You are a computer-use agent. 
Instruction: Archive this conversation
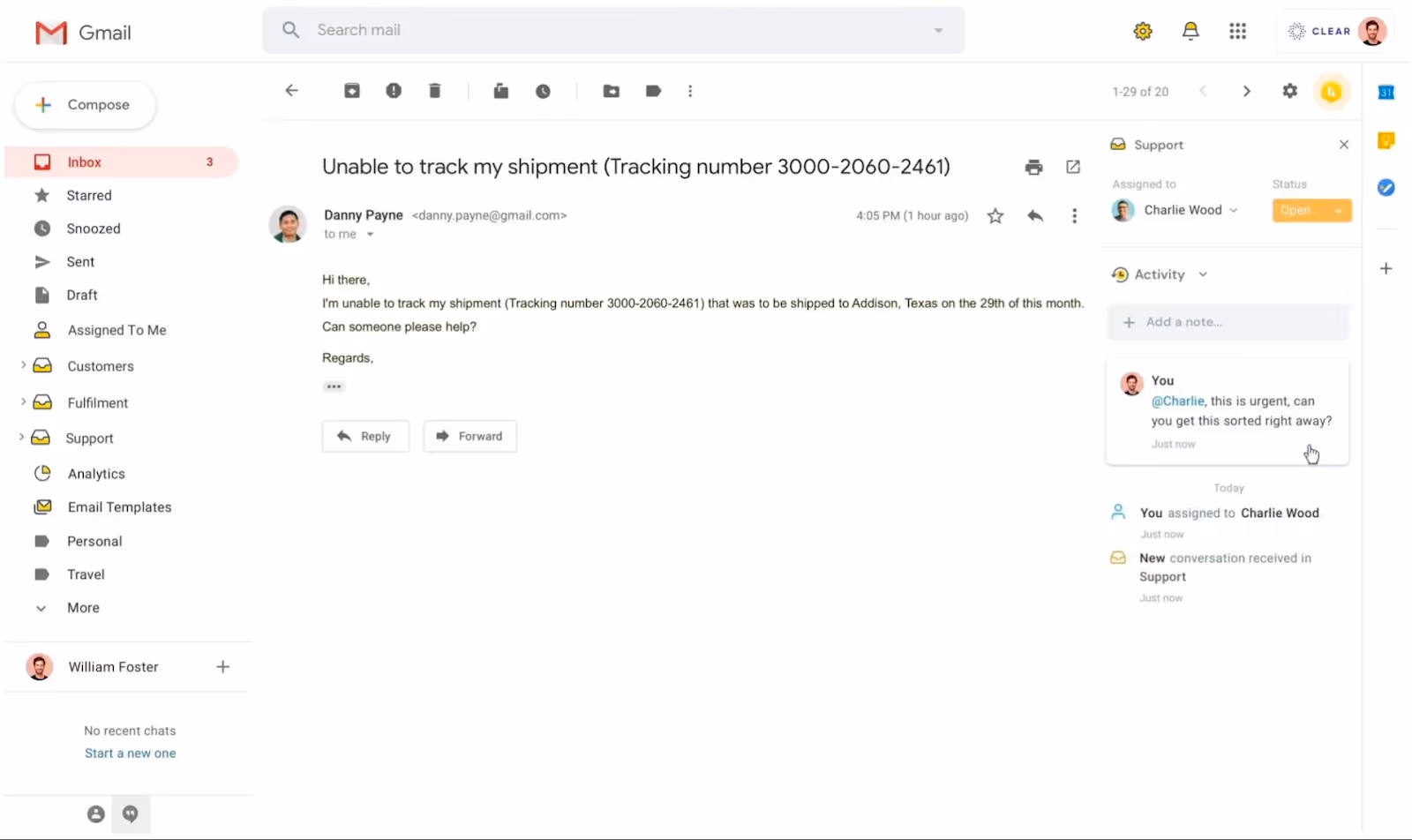coord(352,91)
